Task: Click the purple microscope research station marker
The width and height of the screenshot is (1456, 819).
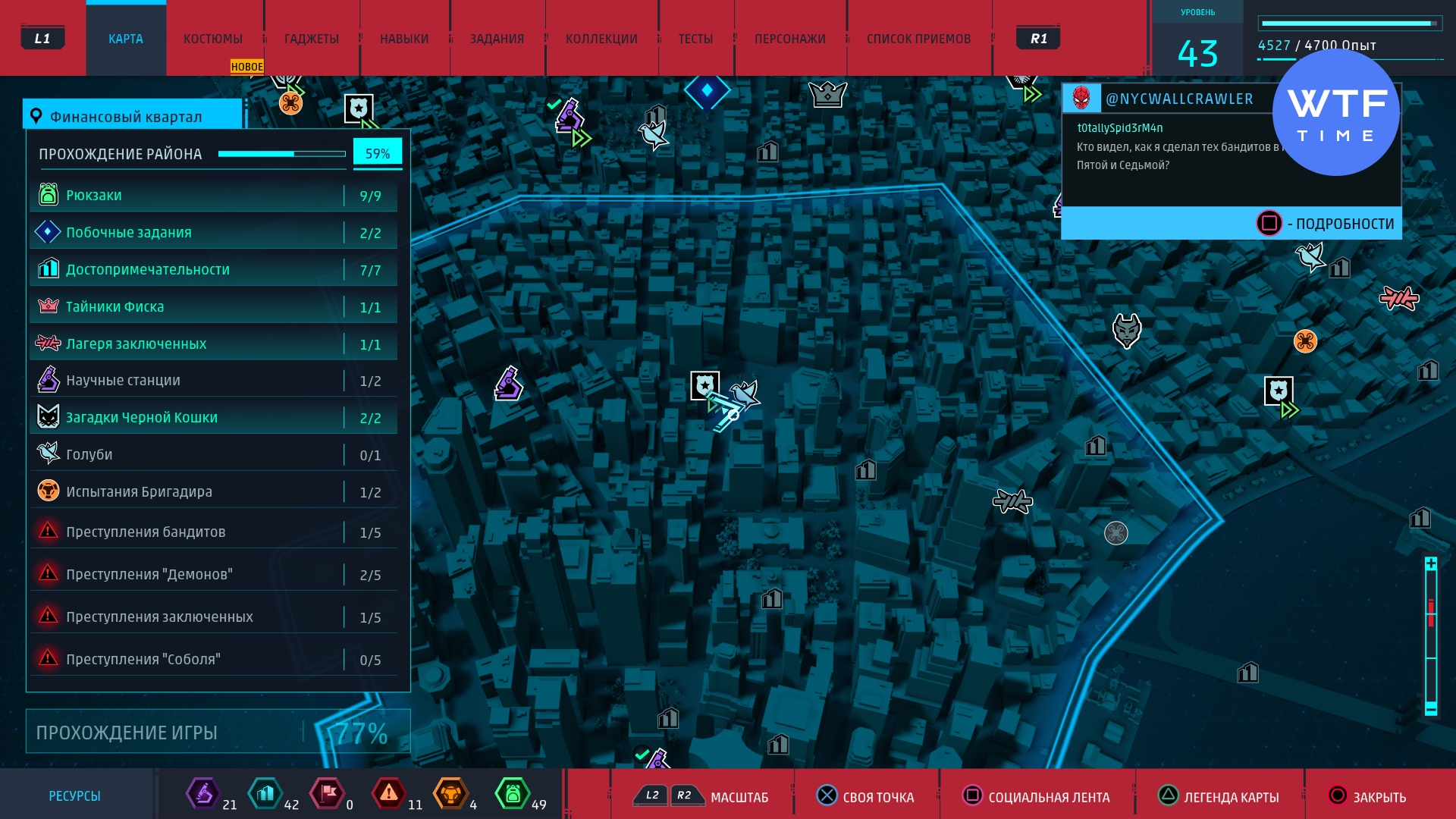Action: (x=508, y=384)
